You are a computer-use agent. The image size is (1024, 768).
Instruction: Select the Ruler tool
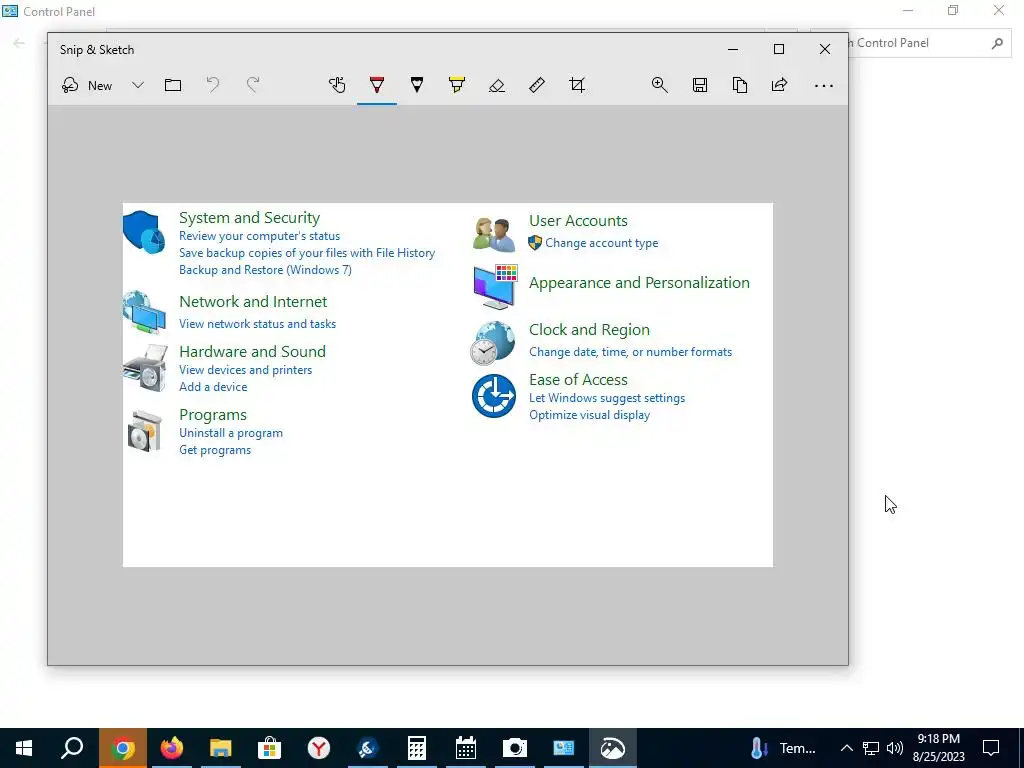click(537, 86)
